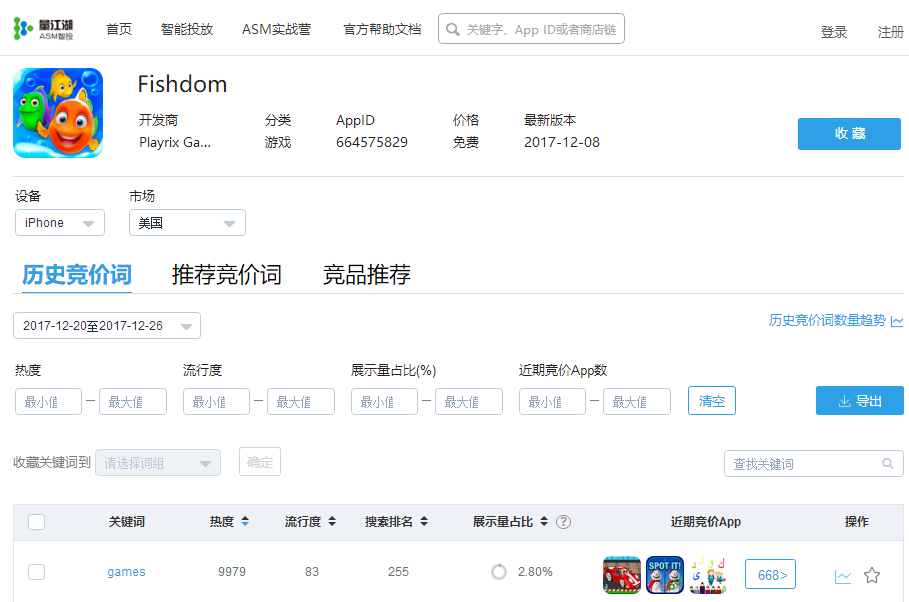909x602 pixels.
Task: Open the games keyword link
Action: [126, 572]
